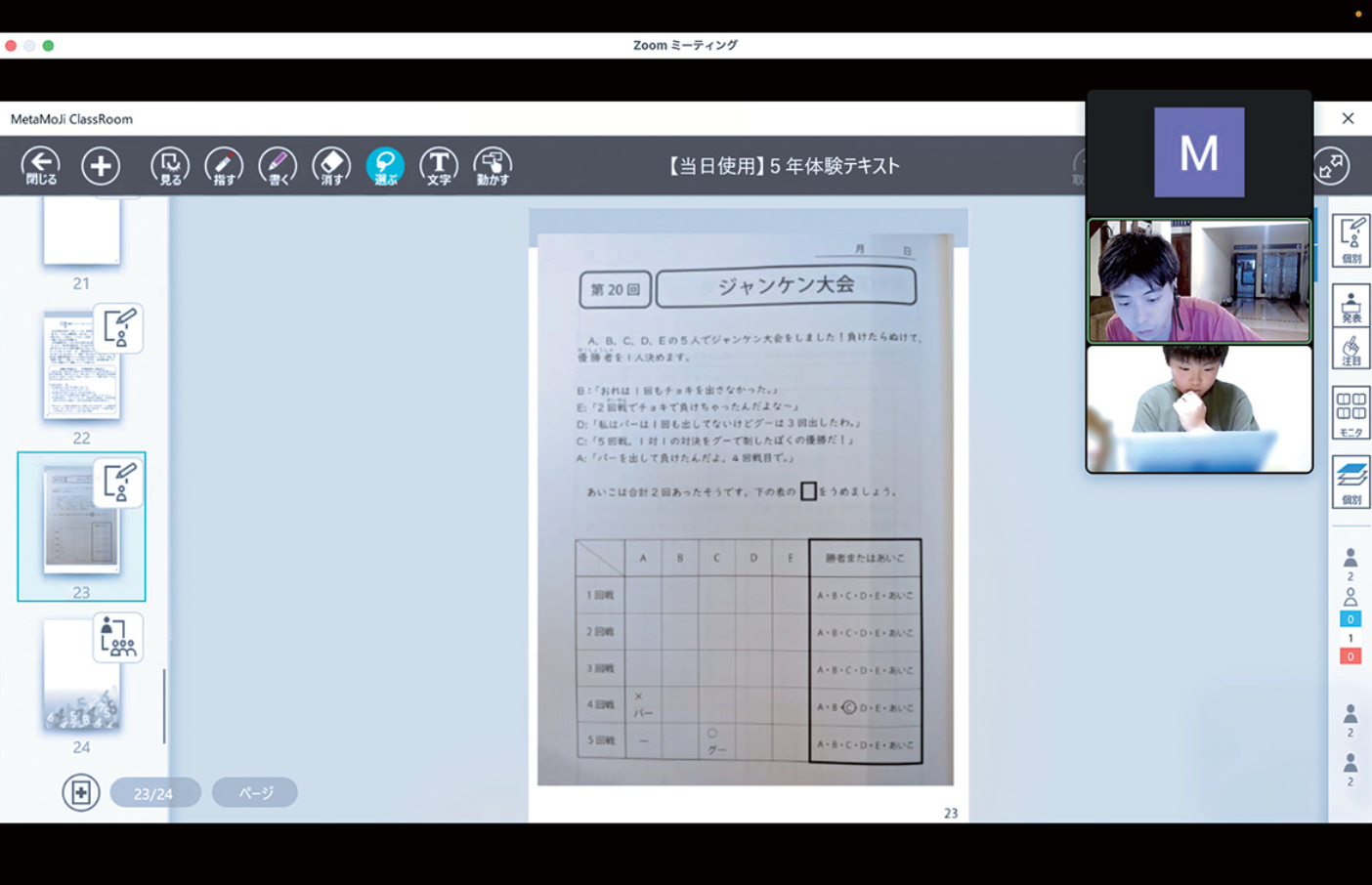Click individual-work badge on page 23 thumbnail
Image resolution: width=1372 pixels, height=885 pixels.
tap(118, 483)
